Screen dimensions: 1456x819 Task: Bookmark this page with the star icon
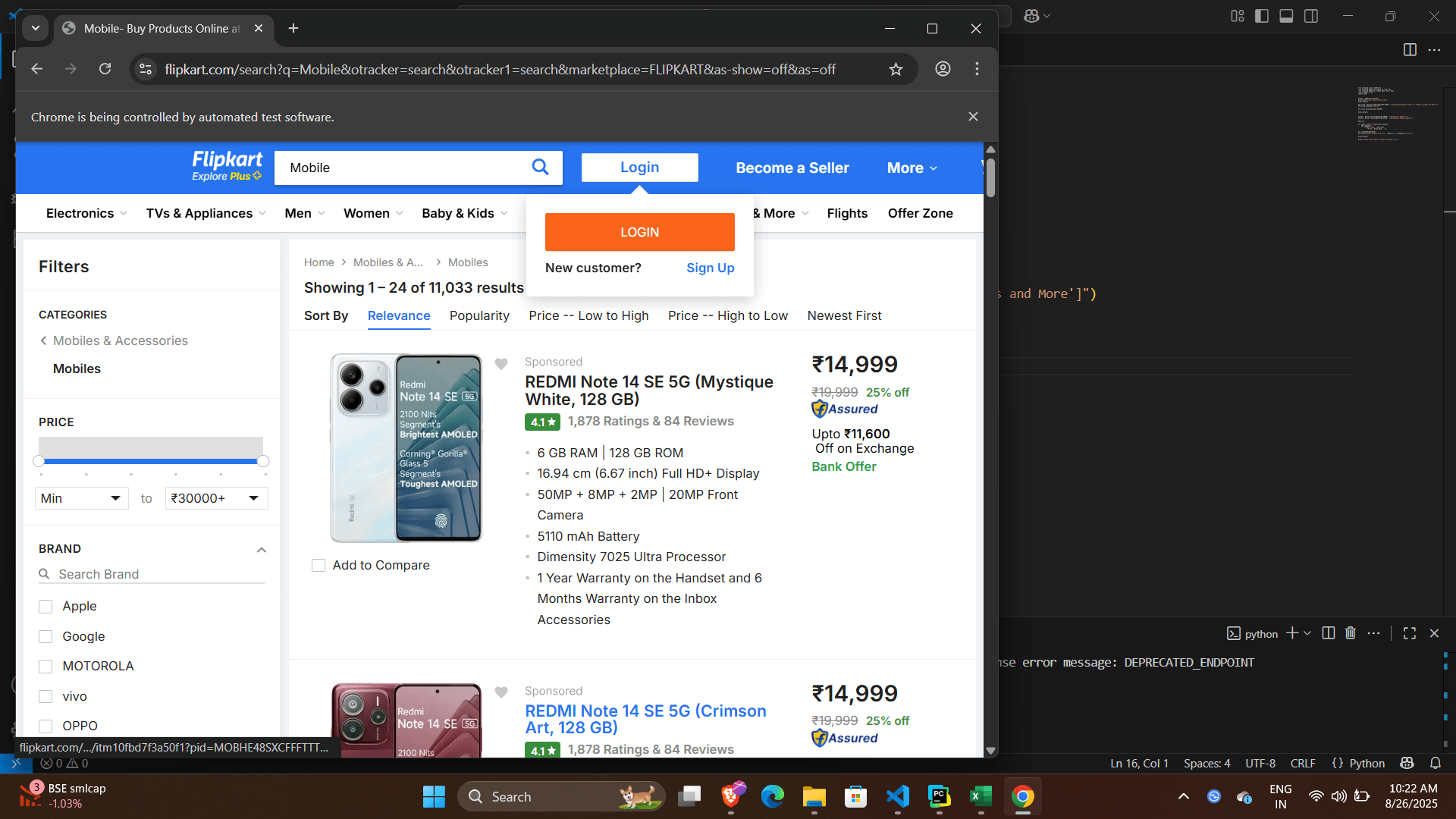coord(896,69)
